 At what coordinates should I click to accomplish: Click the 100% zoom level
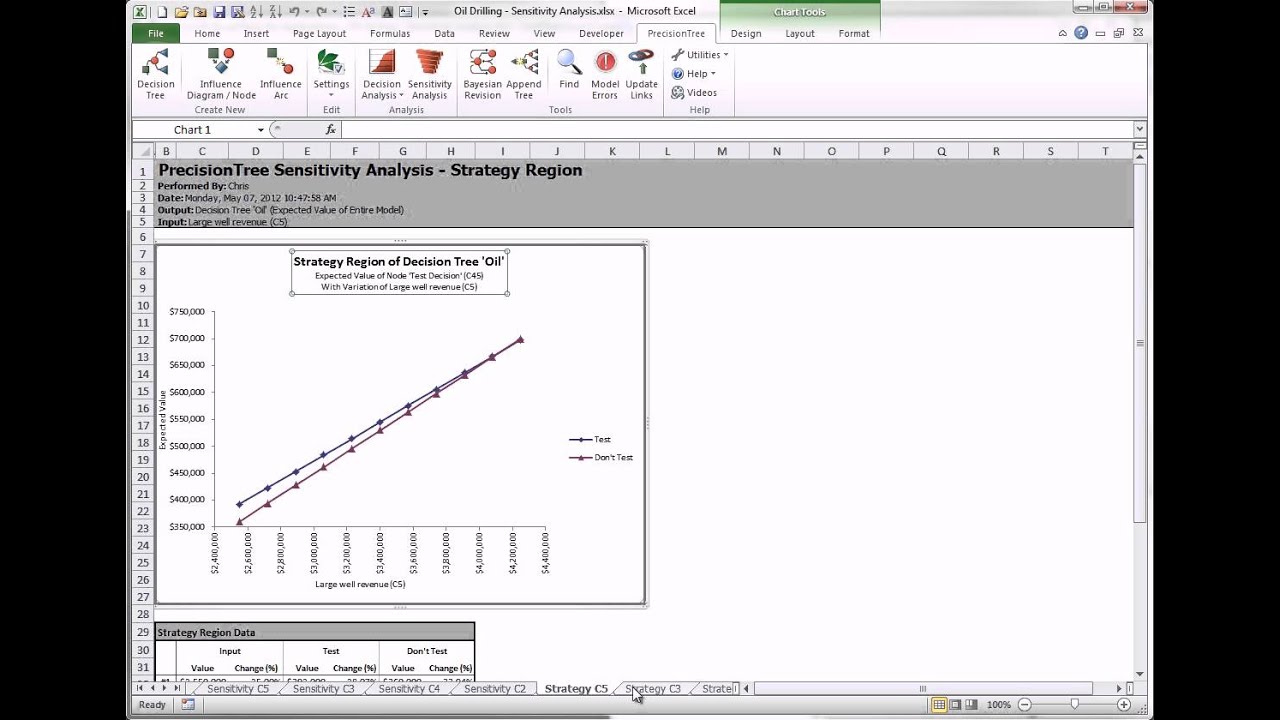point(998,705)
